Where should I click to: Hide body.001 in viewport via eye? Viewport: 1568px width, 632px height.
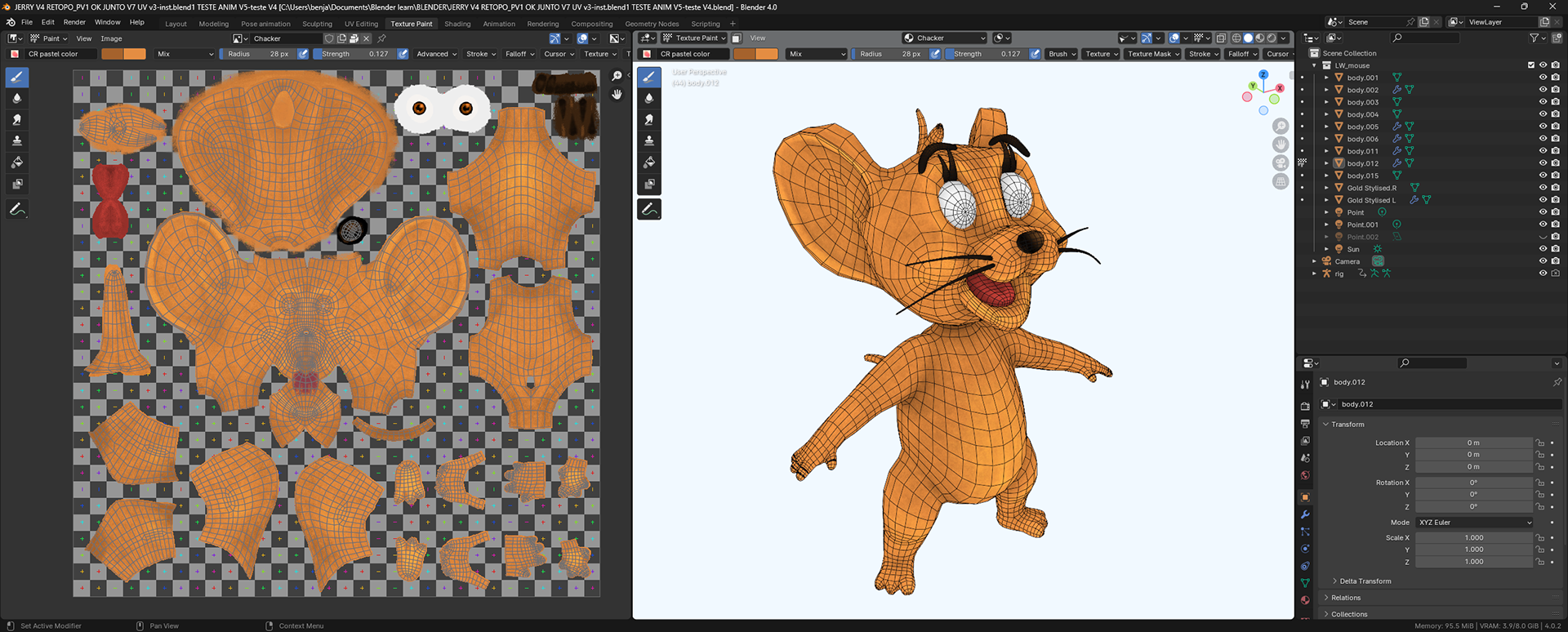tap(1543, 78)
